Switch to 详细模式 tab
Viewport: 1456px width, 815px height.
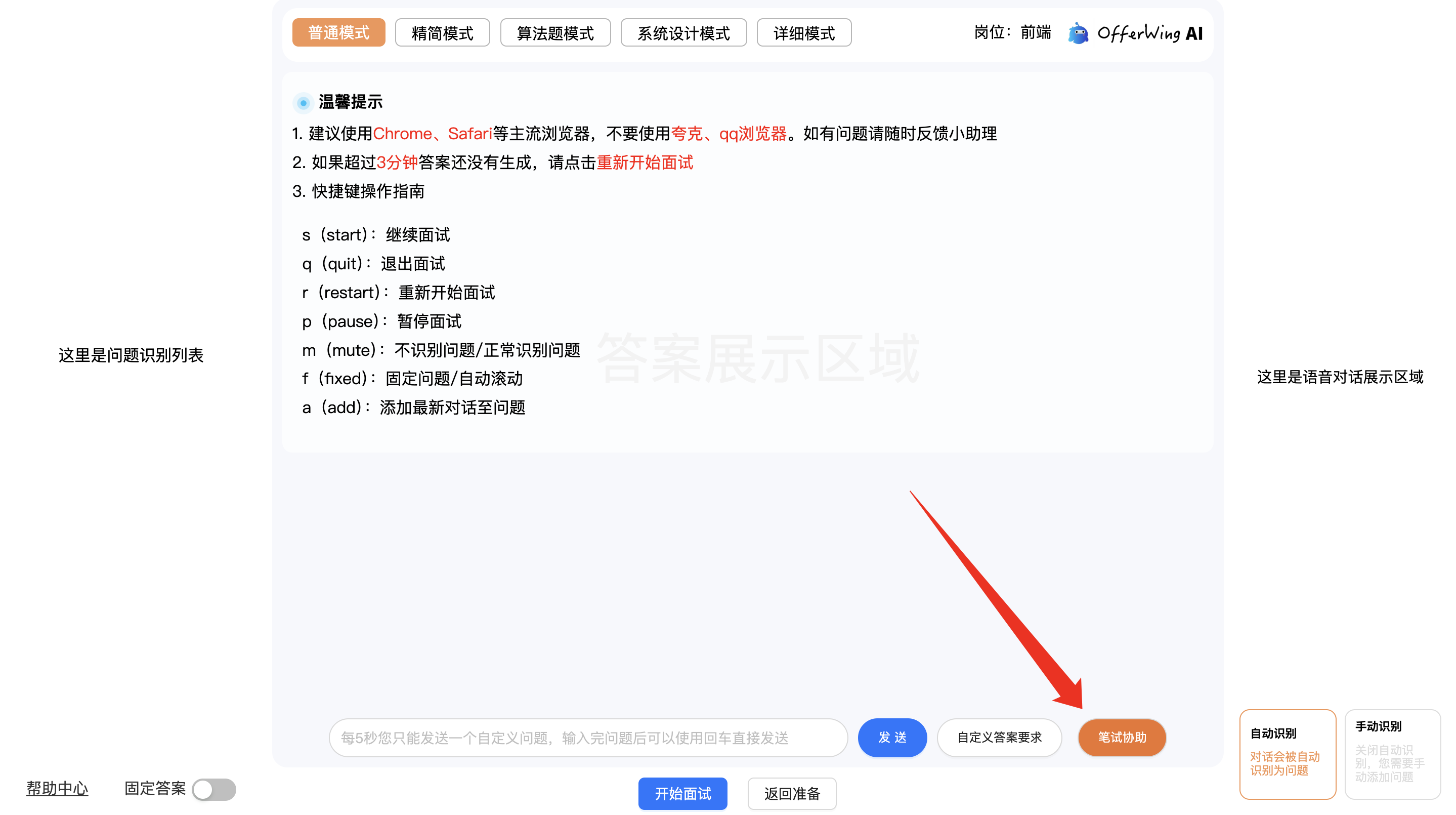(x=803, y=33)
